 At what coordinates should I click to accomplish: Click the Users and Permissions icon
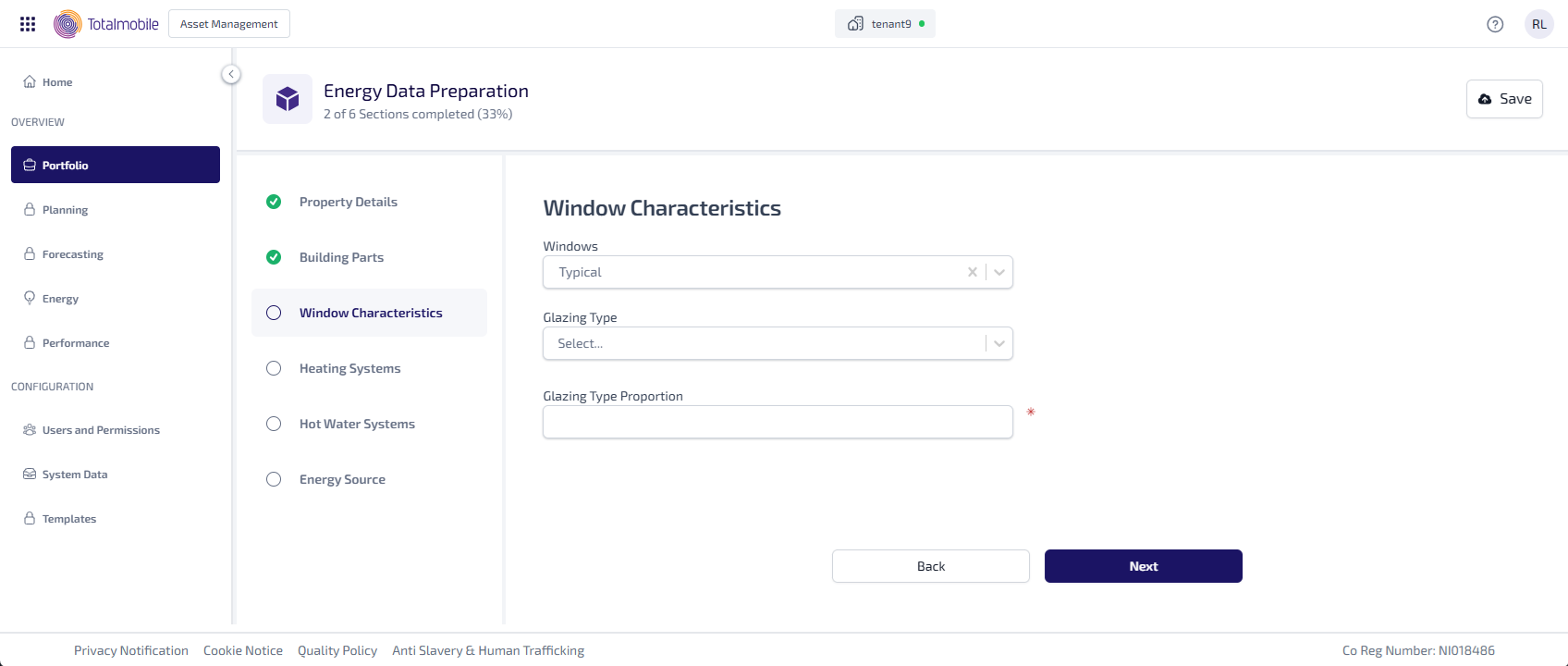[30, 430]
